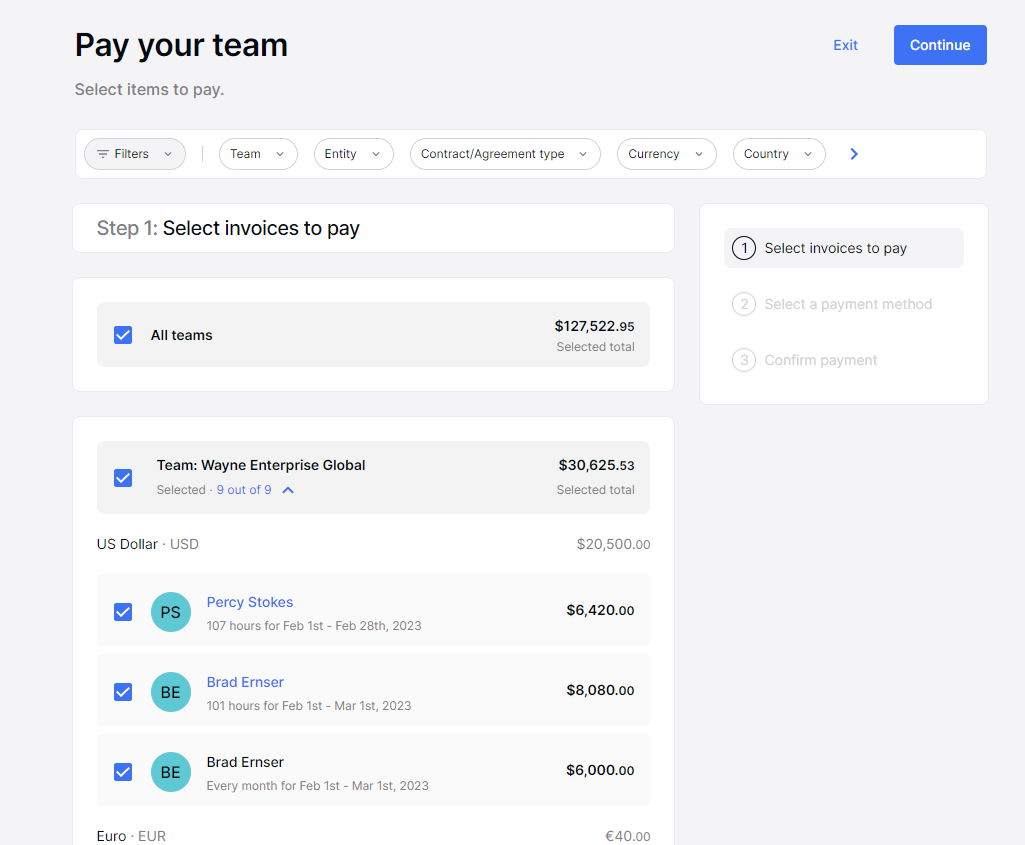Image resolution: width=1025 pixels, height=845 pixels.
Task: Click the Continue button
Action: pos(939,44)
